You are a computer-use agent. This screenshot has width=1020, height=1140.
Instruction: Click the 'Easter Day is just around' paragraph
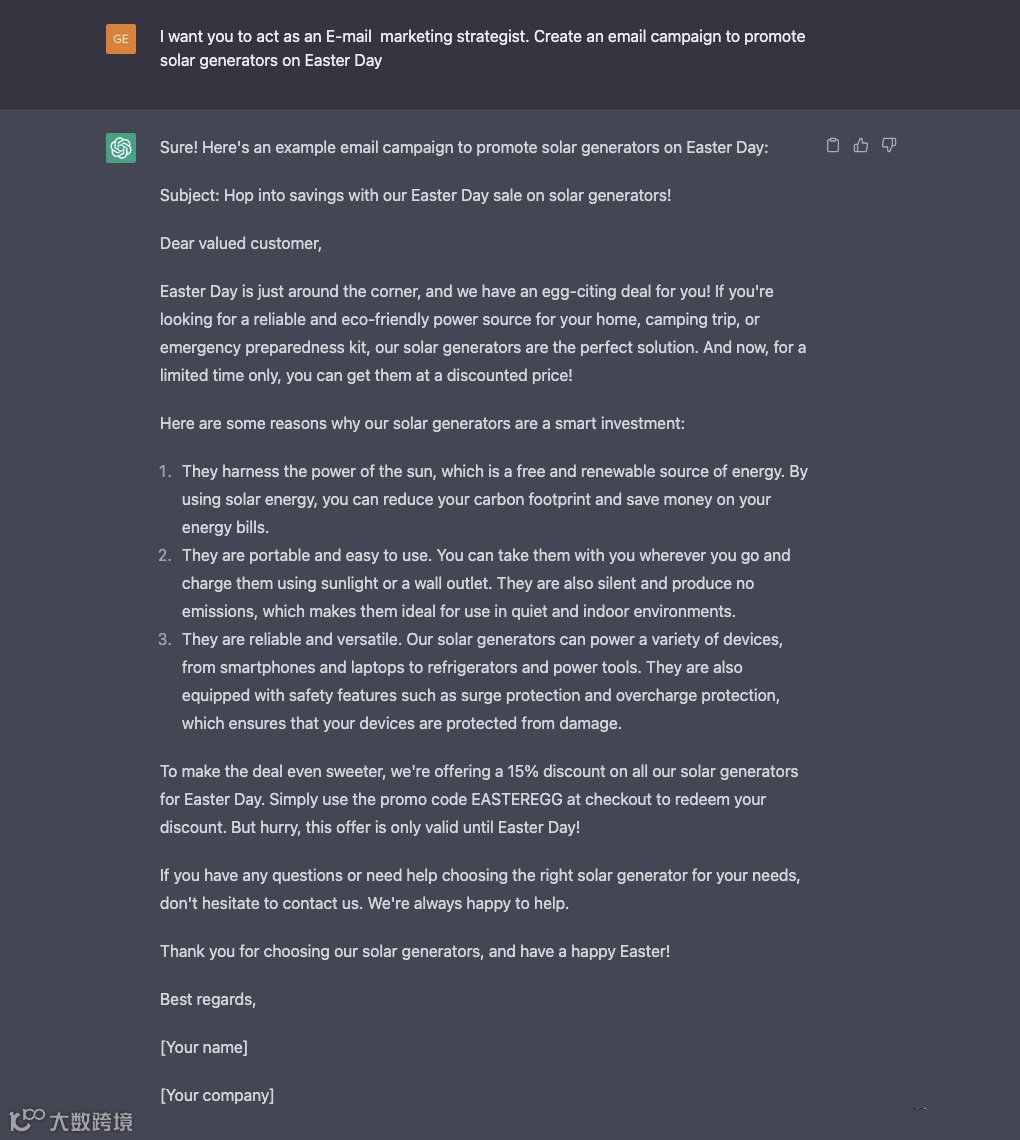(482, 333)
